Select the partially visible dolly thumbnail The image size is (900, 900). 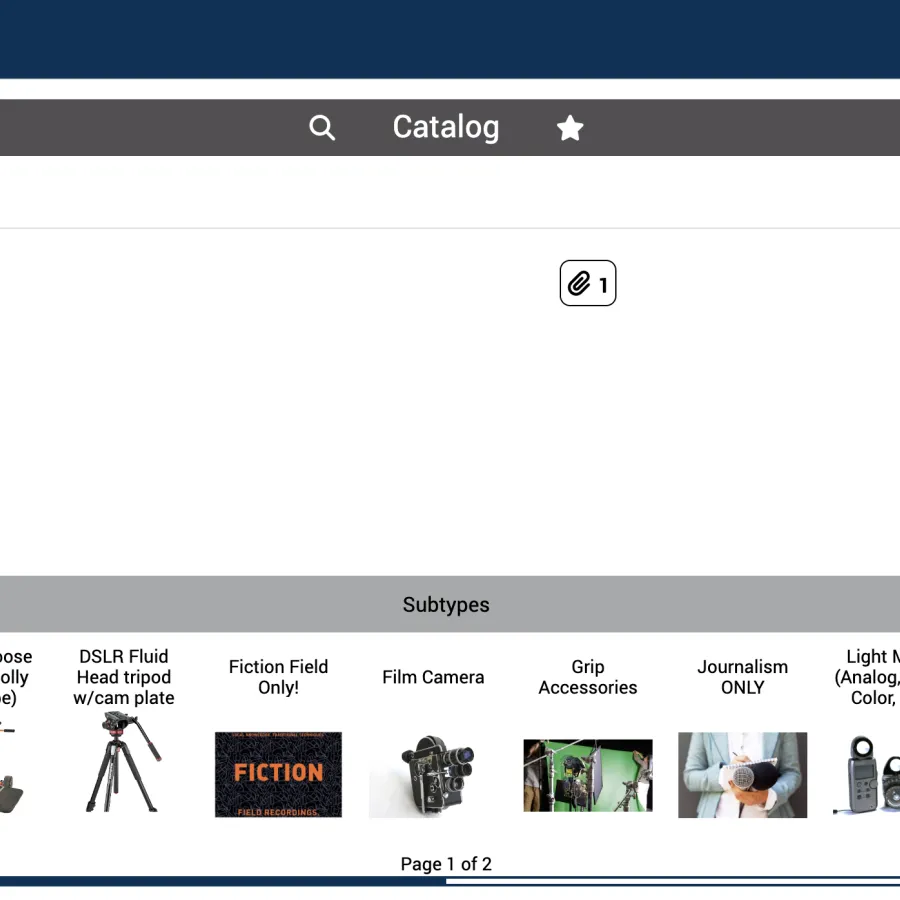(12, 775)
